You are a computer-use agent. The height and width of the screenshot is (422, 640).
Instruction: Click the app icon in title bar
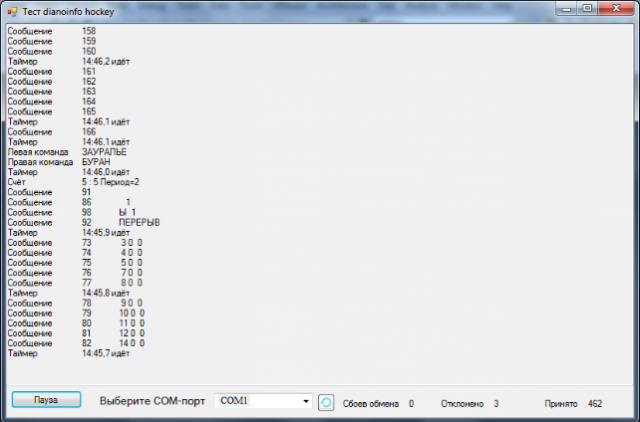click(x=12, y=12)
